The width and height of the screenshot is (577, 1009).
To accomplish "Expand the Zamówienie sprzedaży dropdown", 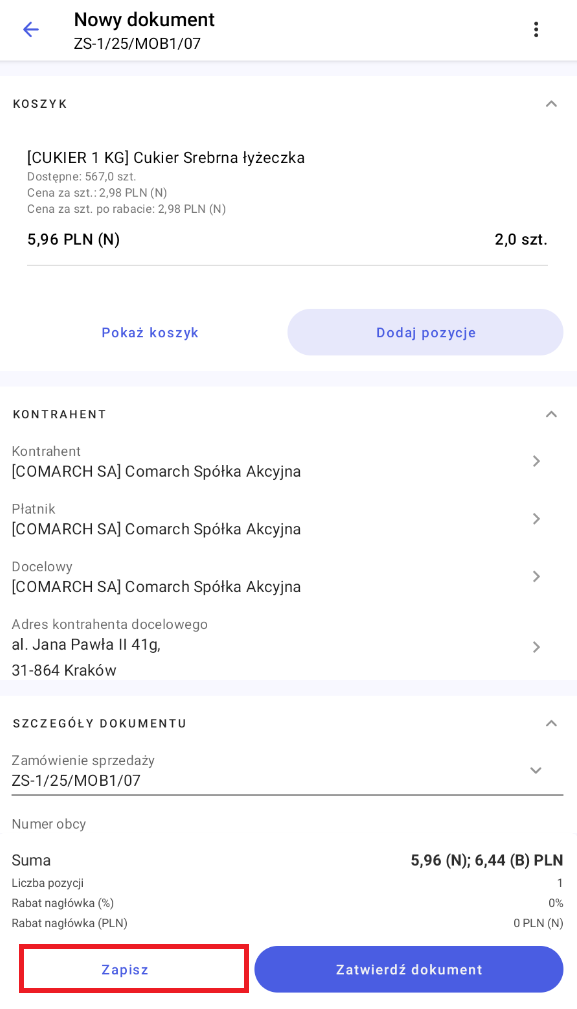I will (536, 771).
